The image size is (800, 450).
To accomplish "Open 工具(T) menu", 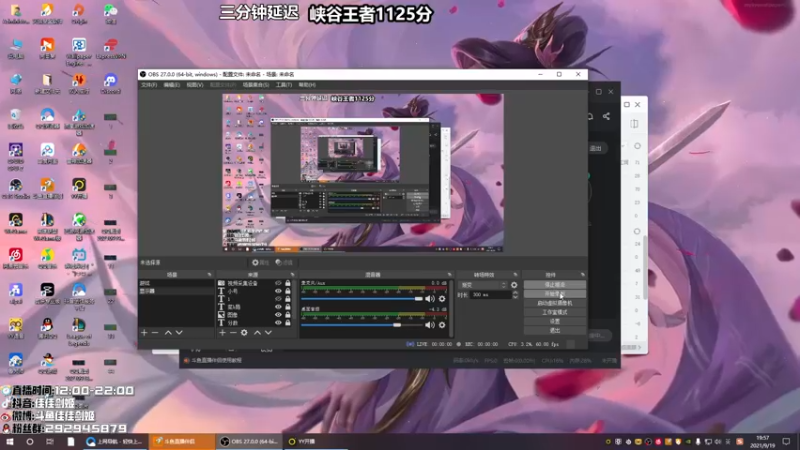I will click(284, 85).
